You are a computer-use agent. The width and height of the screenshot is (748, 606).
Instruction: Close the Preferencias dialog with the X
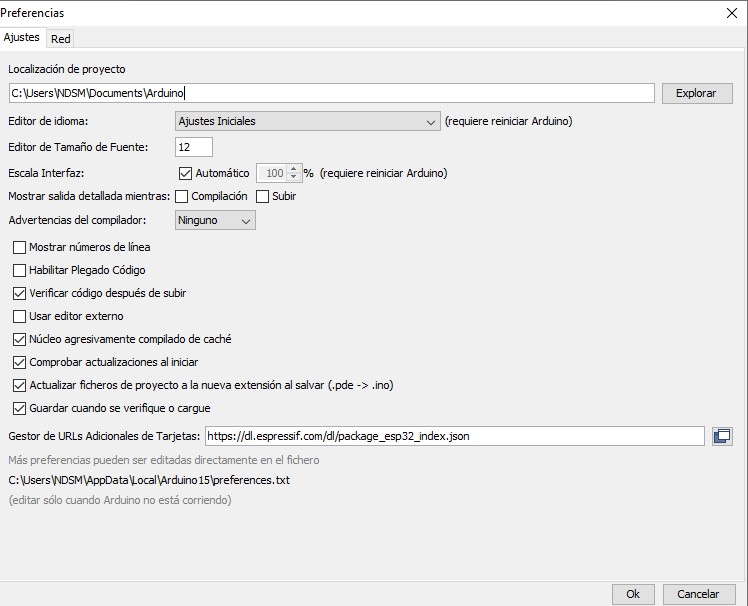point(732,13)
